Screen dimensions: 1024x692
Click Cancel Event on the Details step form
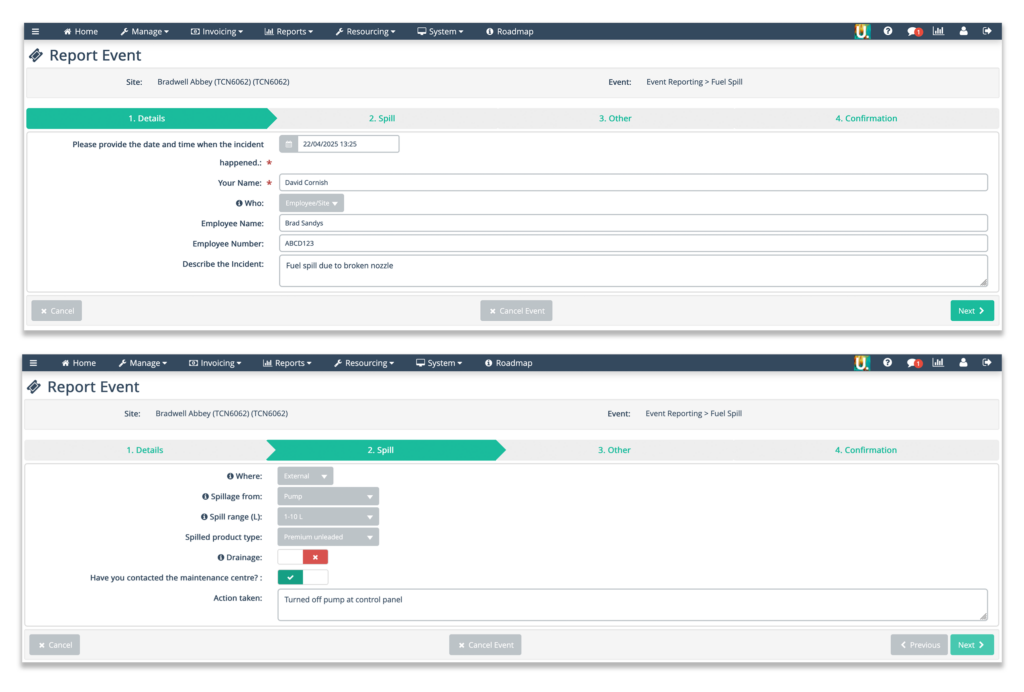pyautogui.click(x=516, y=311)
